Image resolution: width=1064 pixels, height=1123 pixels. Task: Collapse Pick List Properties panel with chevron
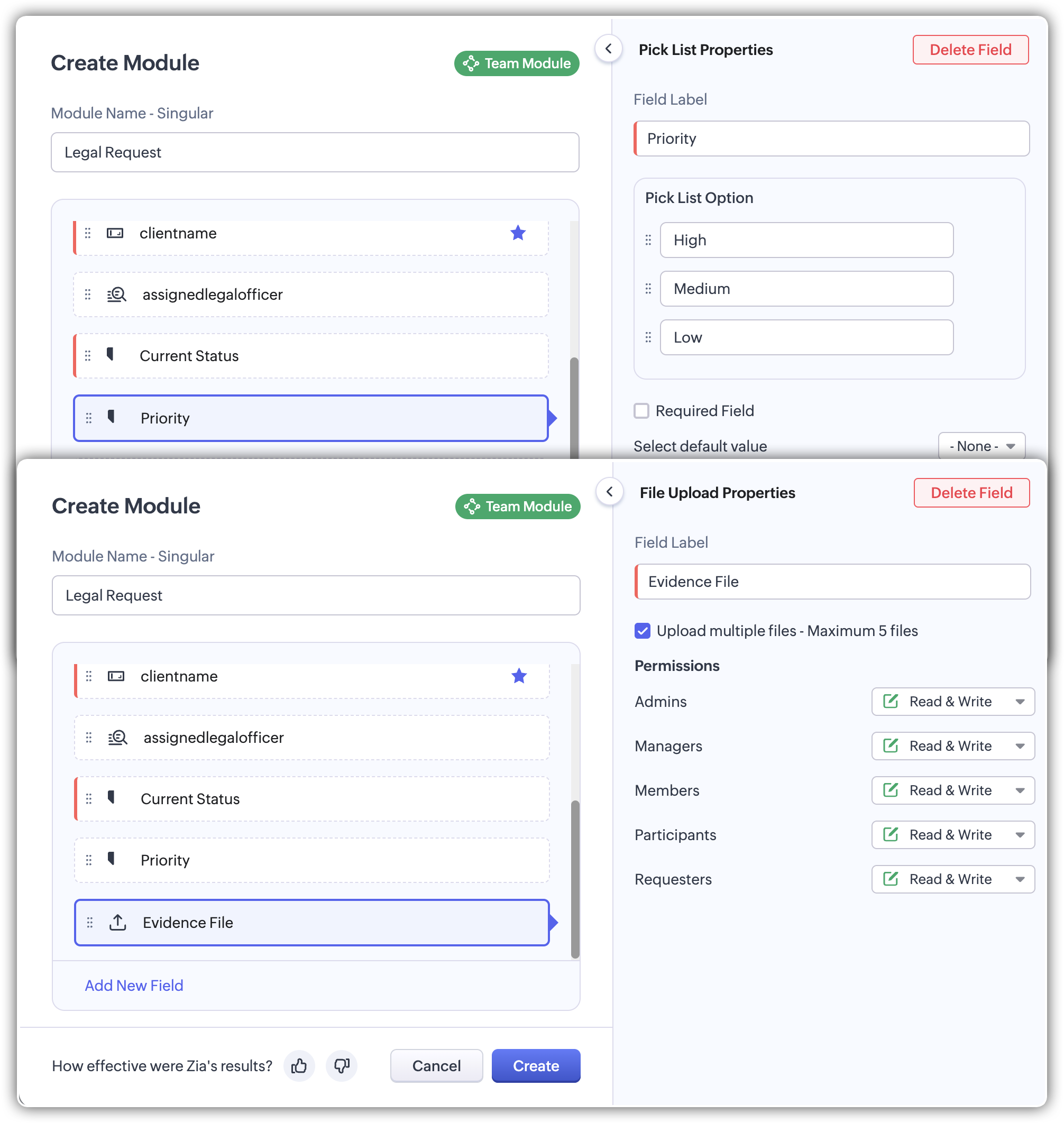coord(609,49)
